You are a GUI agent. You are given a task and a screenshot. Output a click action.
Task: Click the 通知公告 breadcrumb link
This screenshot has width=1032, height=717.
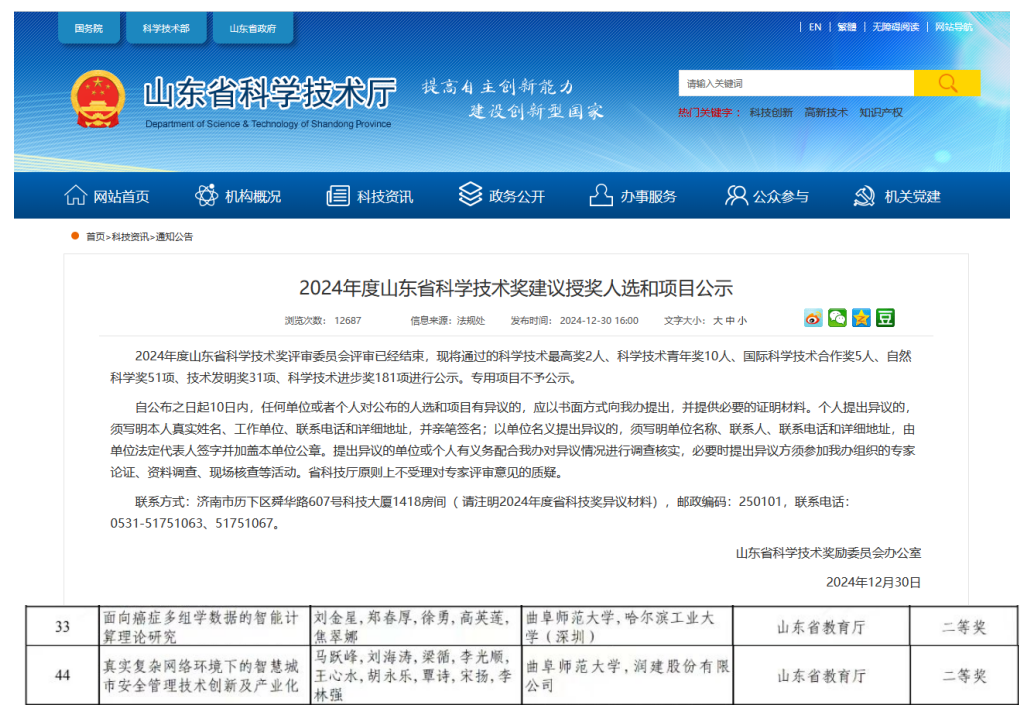coord(174,237)
